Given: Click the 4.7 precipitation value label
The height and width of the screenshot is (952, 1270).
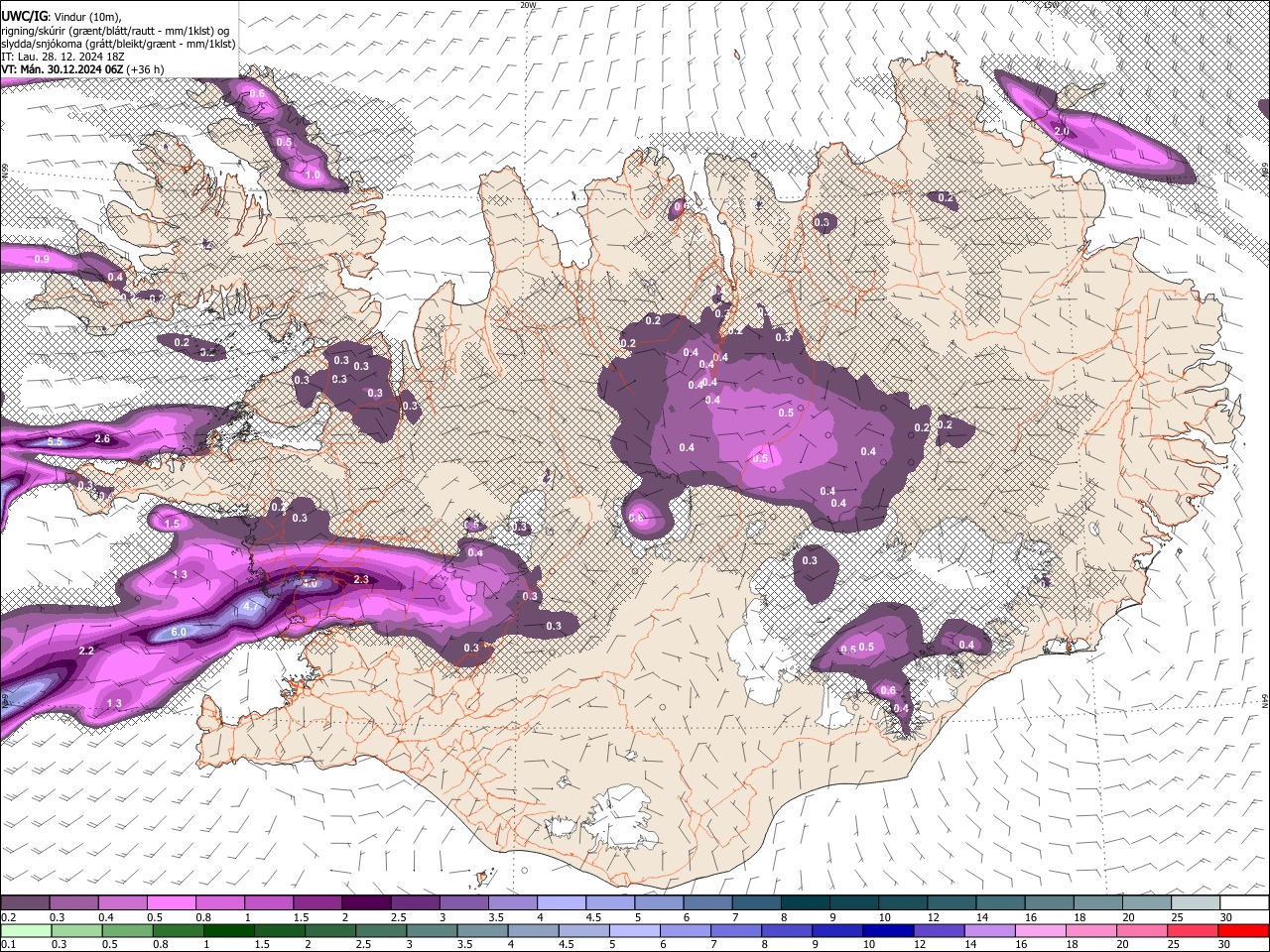Looking at the screenshot, I should tap(251, 605).
